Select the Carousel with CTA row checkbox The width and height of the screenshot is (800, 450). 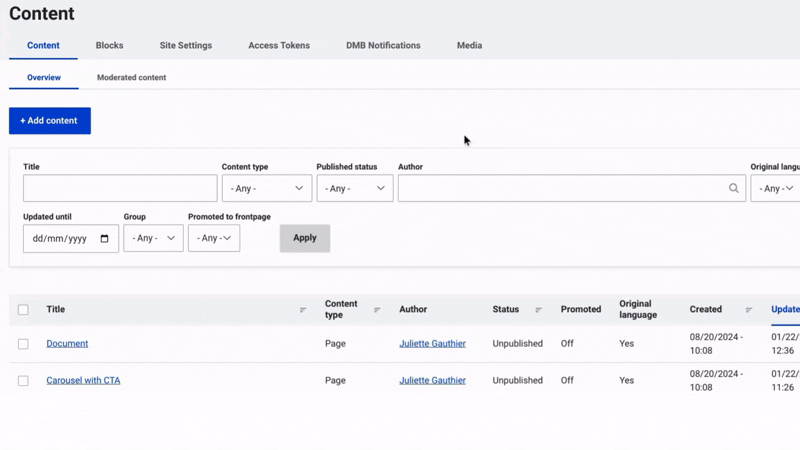pos(23,381)
